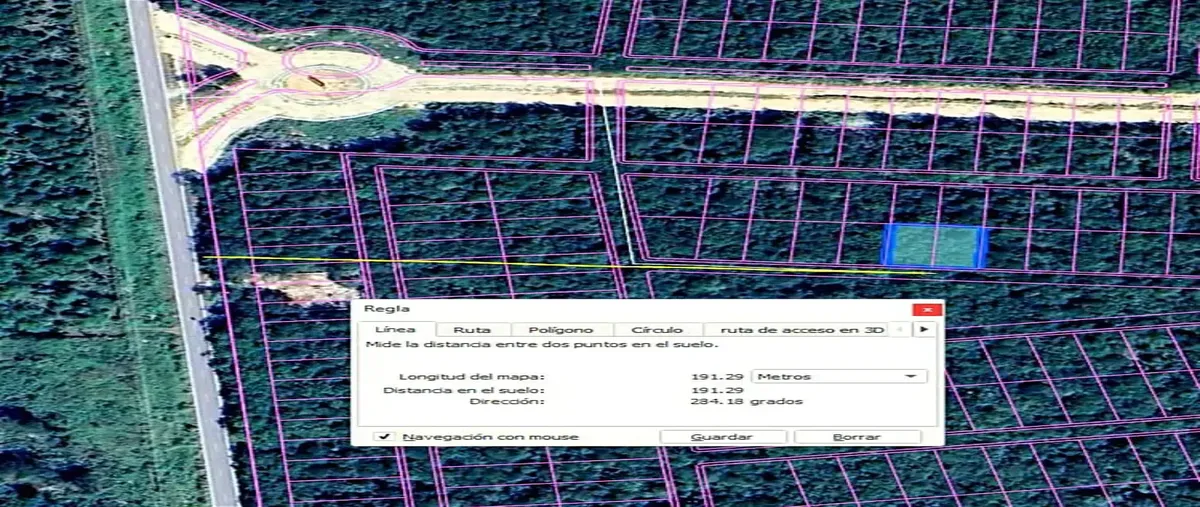Click the Guardar button
This screenshot has width=1200, height=507.
[722, 437]
